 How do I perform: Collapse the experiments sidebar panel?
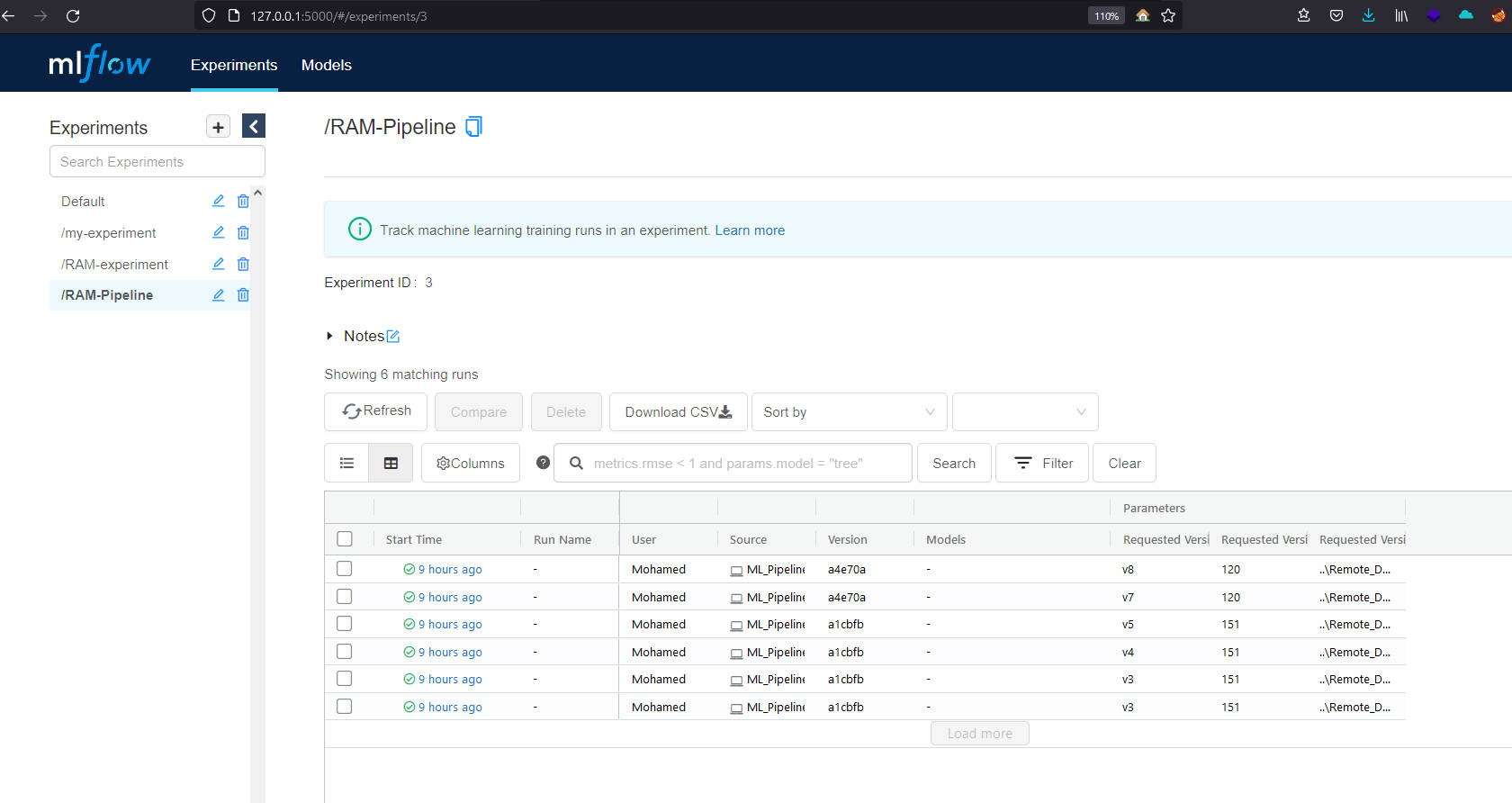[254, 127]
